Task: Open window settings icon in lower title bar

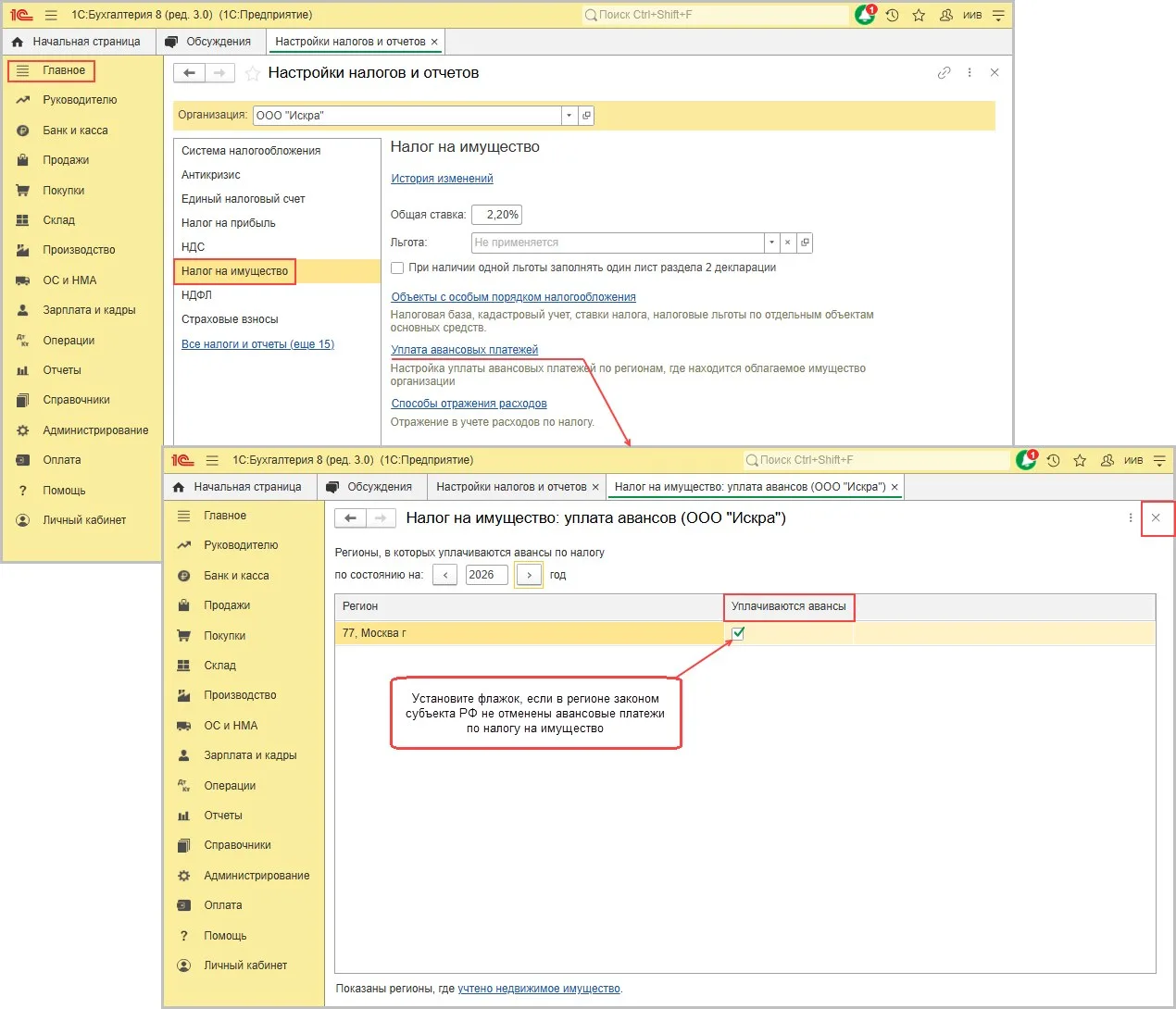Action: pyautogui.click(x=1158, y=460)
